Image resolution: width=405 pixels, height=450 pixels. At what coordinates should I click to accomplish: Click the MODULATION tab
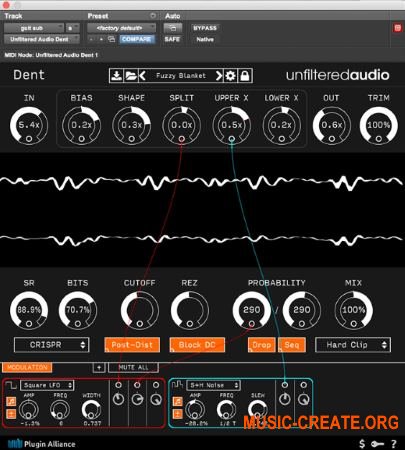27,367
